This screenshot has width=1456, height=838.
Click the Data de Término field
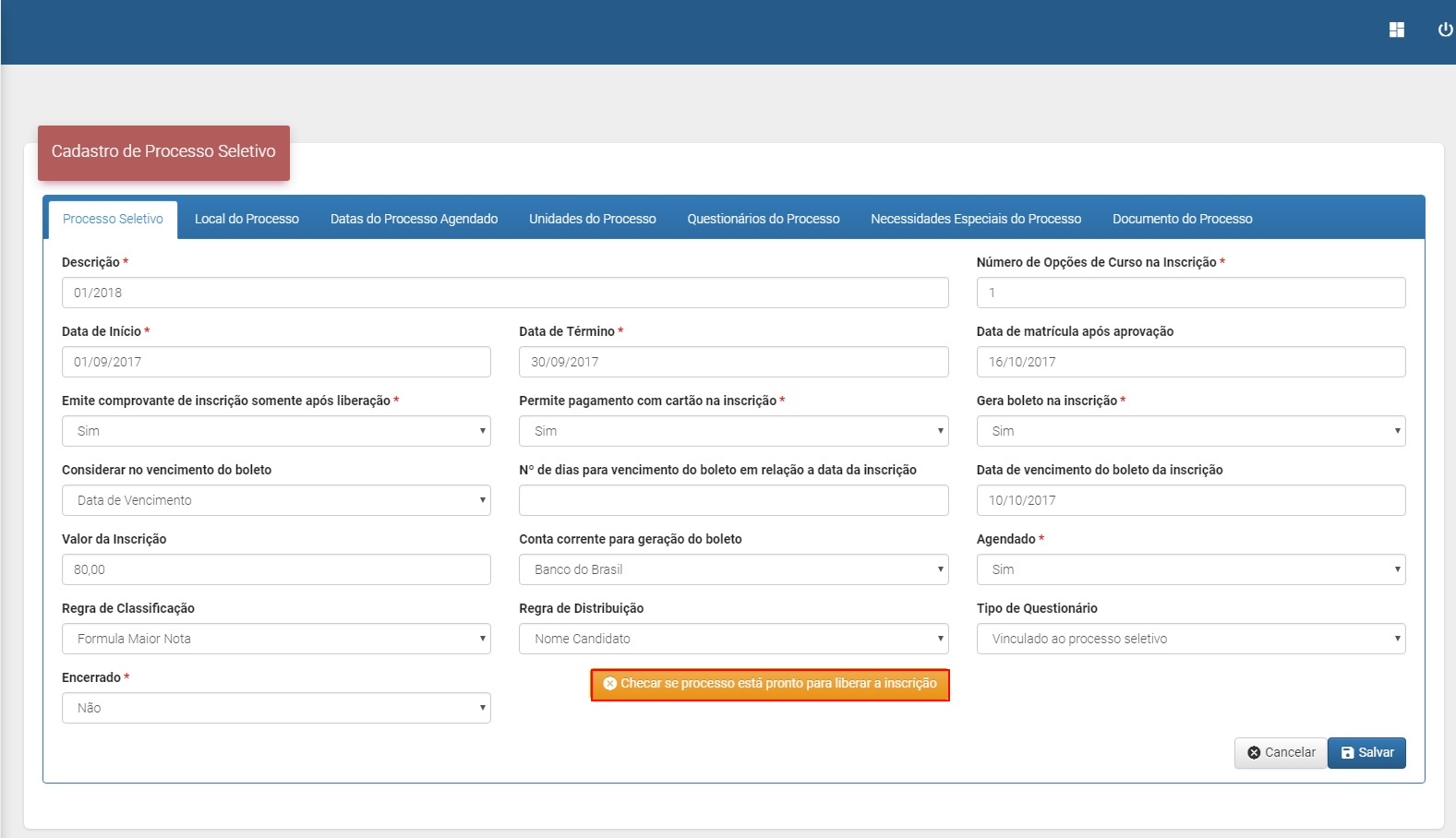(733, 362)
